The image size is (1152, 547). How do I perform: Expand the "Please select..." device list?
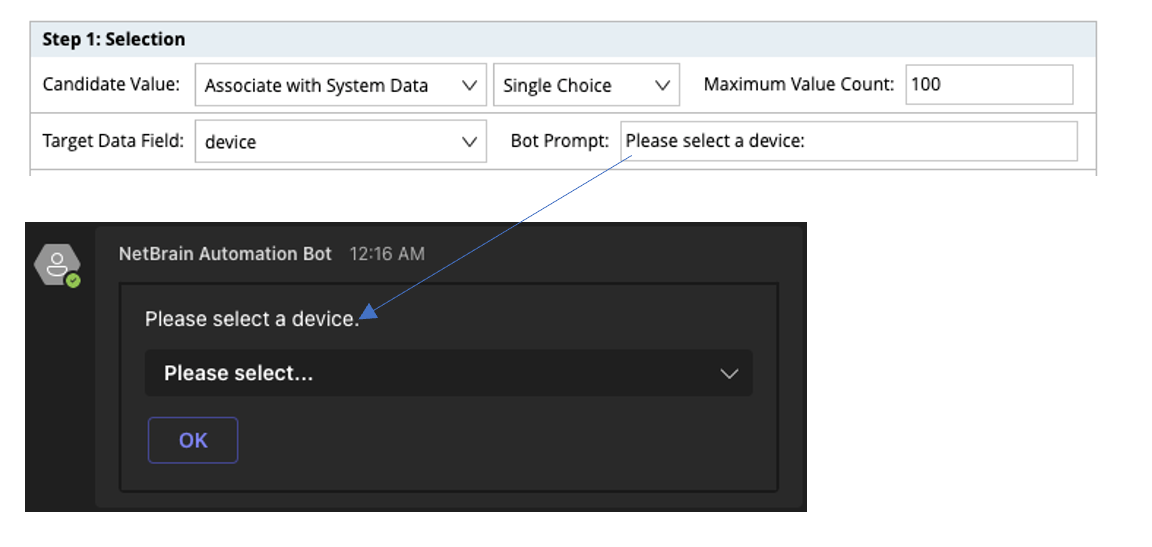(448, 373)
